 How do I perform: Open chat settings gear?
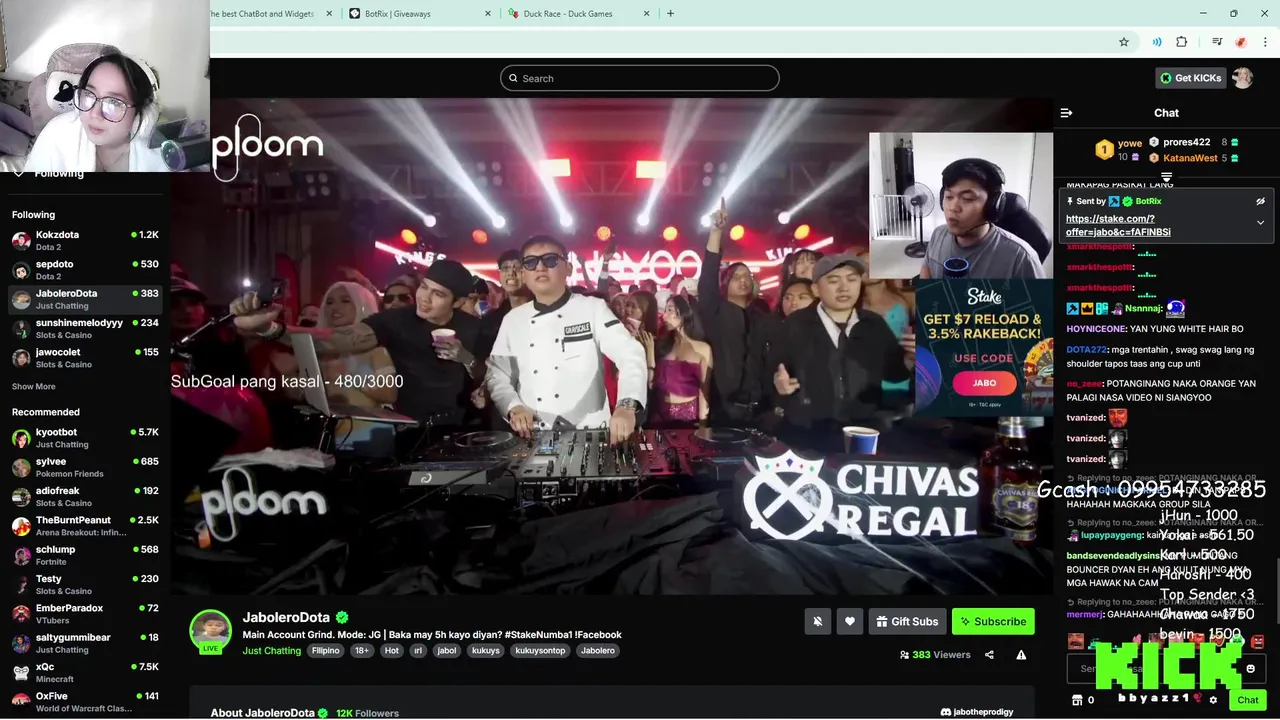click(1212, 700)
